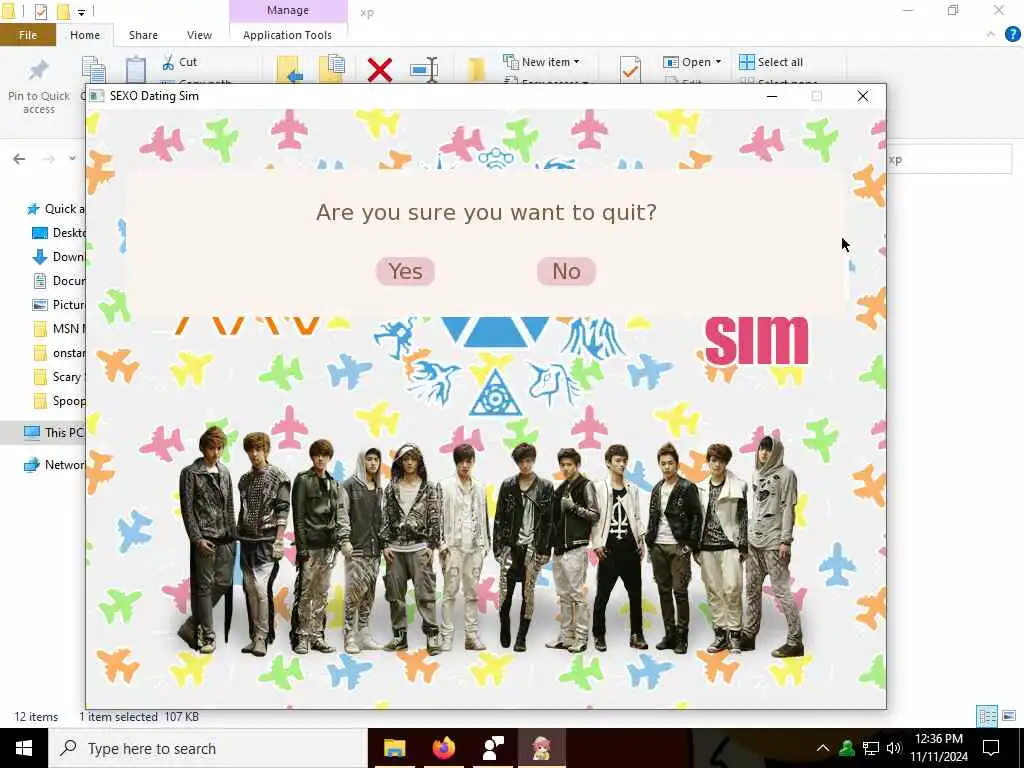Click the Manage contextual tab

(287, 10)
